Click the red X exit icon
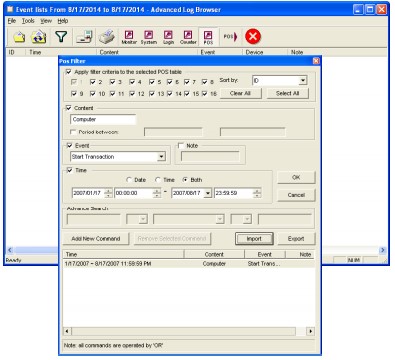This screenshot has height=360, width=395. click(253, 36)
